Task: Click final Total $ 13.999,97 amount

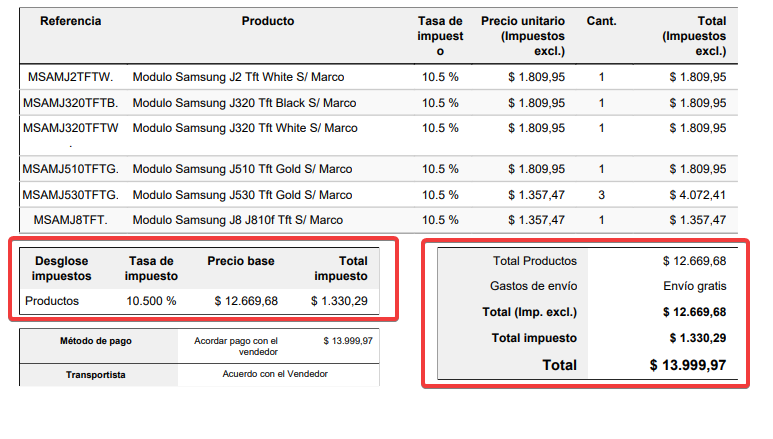Action: [x=688, y=365]
